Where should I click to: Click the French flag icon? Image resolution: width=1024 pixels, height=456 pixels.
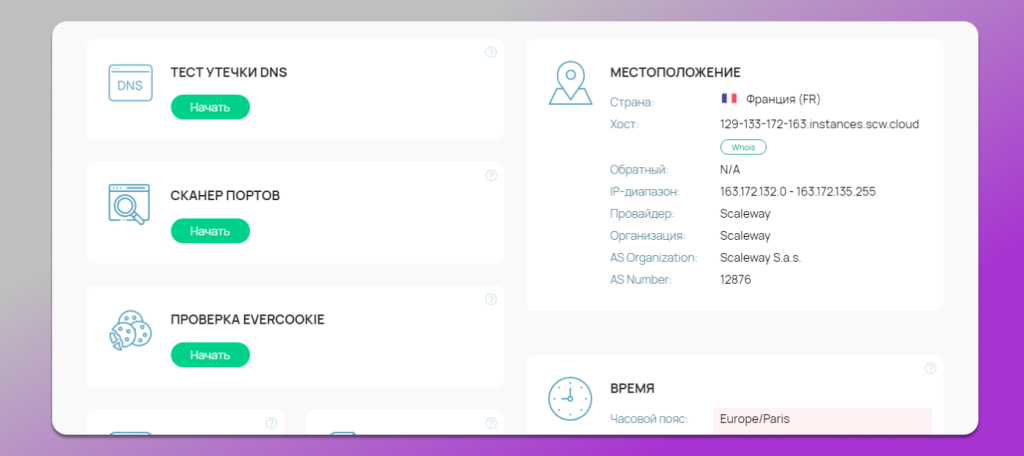click(x=729, y=99)
